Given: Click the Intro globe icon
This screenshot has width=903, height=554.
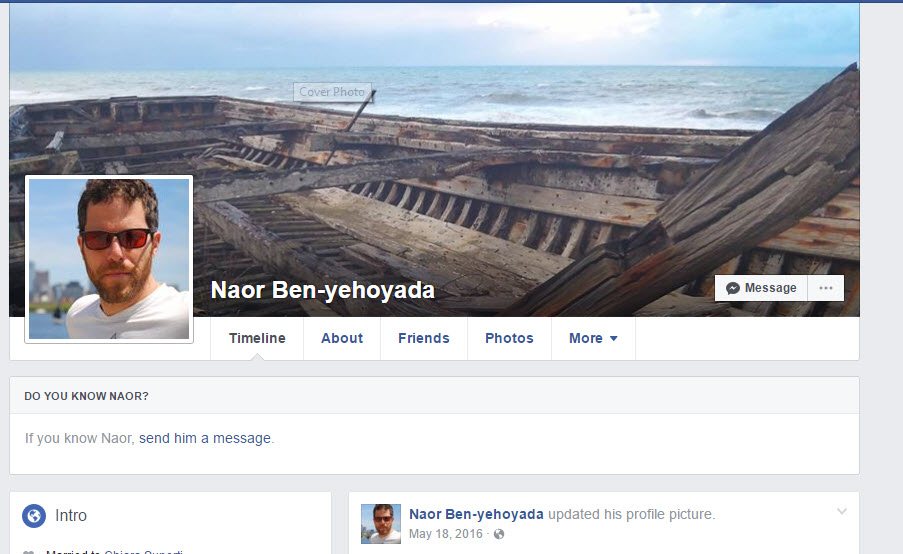Looking at the screenshot, I should (x=34, y=516).
